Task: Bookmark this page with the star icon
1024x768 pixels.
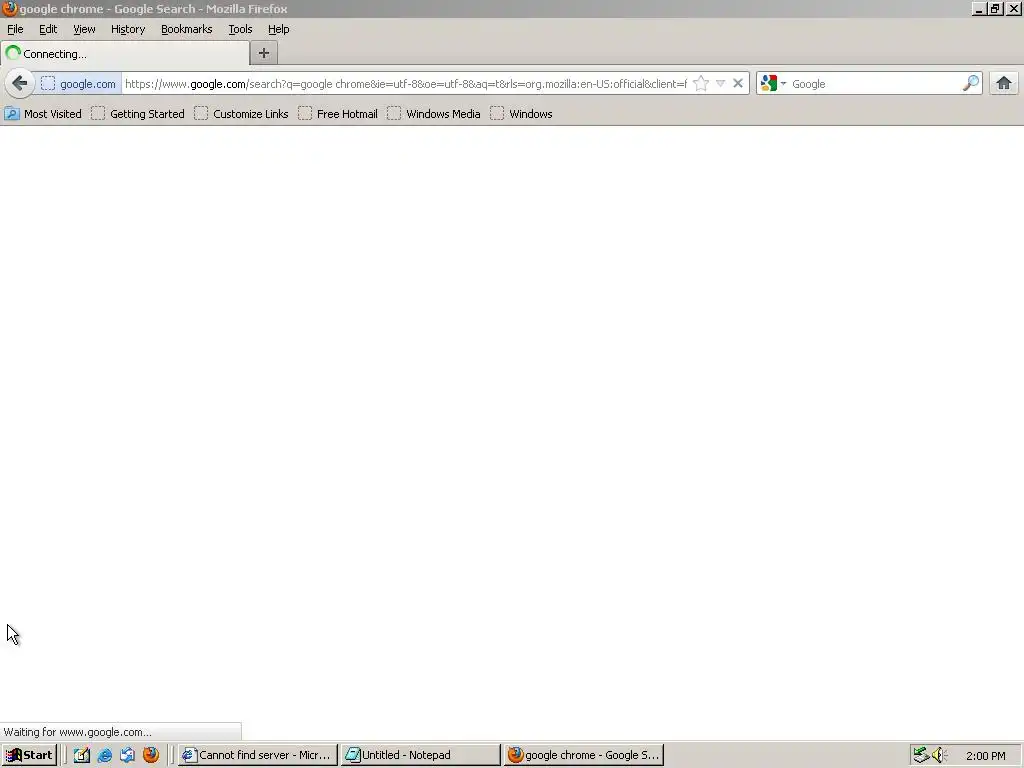Action: click(701, 84)
